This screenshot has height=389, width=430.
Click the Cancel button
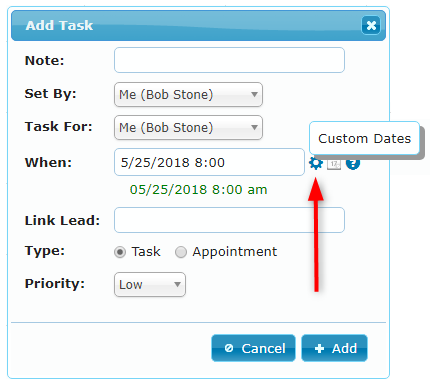pyautogui.click(x=253, y=348)
